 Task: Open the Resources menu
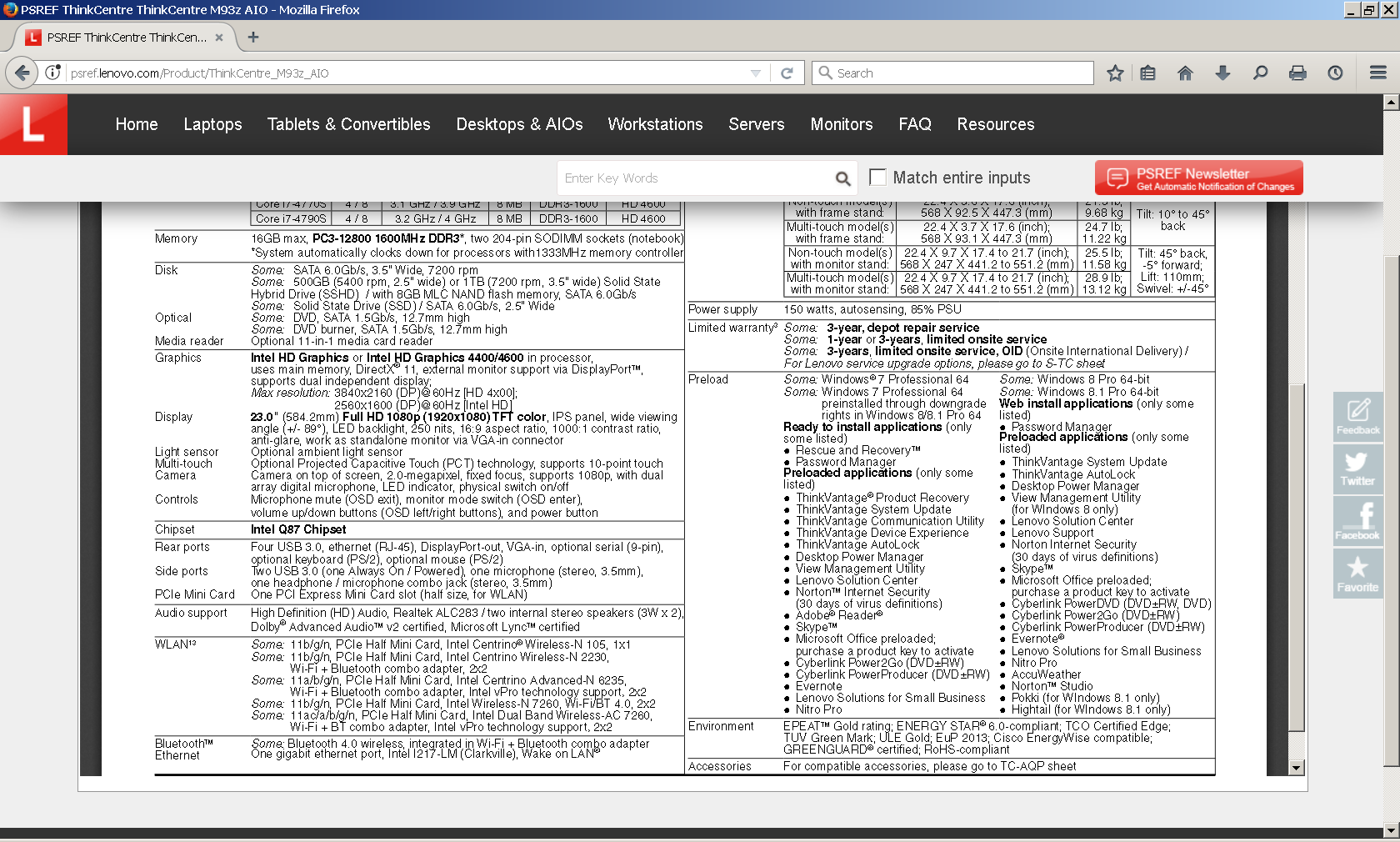[996, 124]
